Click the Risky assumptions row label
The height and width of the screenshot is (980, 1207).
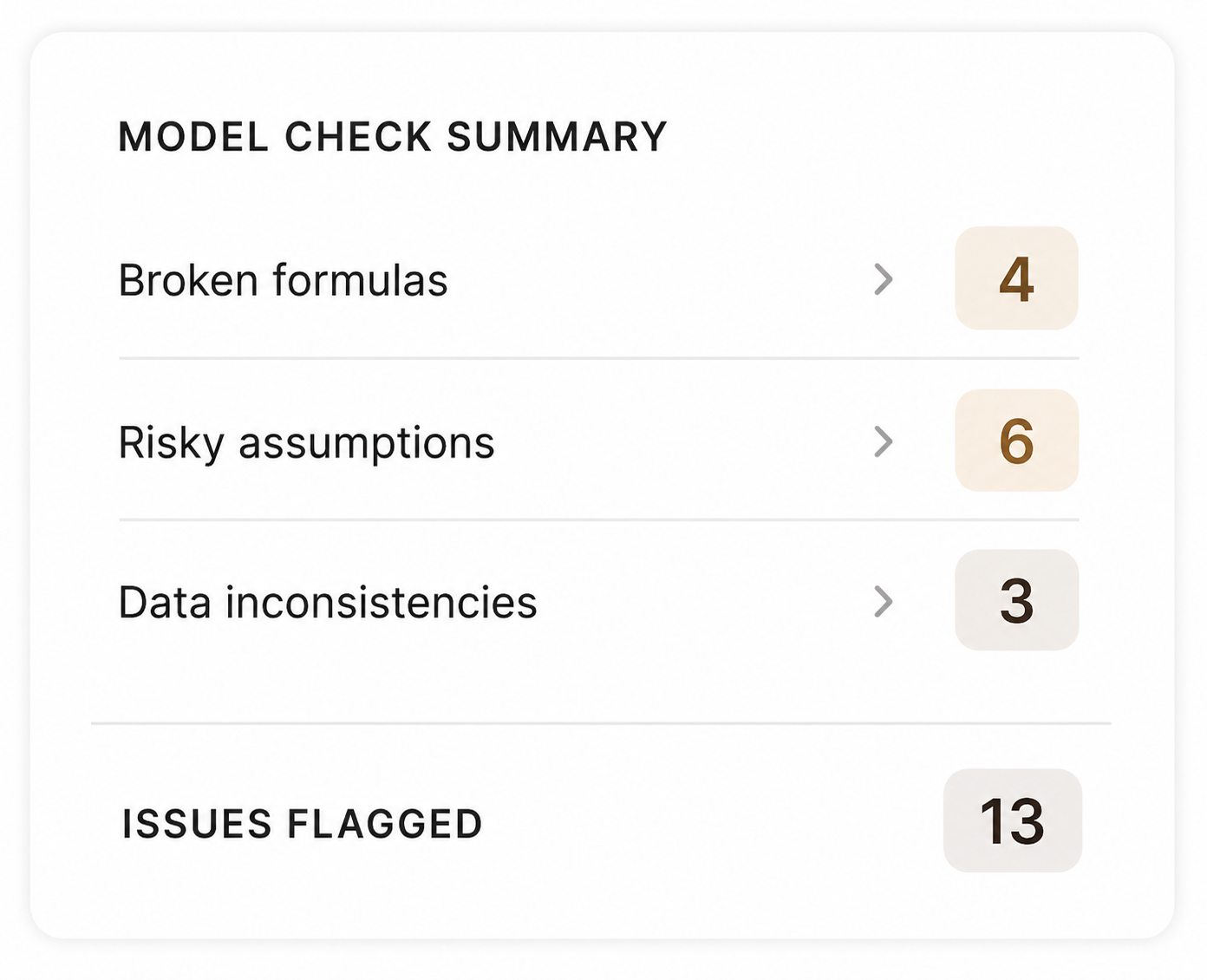(x=307, y=441)
